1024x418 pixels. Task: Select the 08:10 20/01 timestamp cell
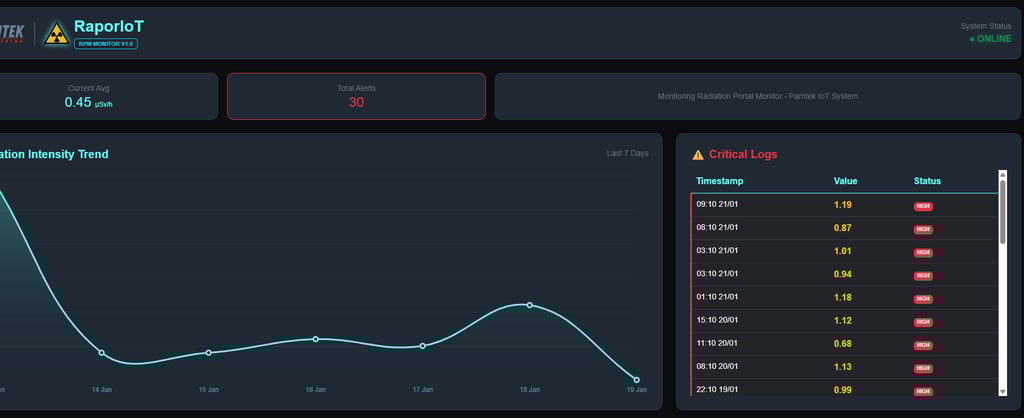pos(717,366)
